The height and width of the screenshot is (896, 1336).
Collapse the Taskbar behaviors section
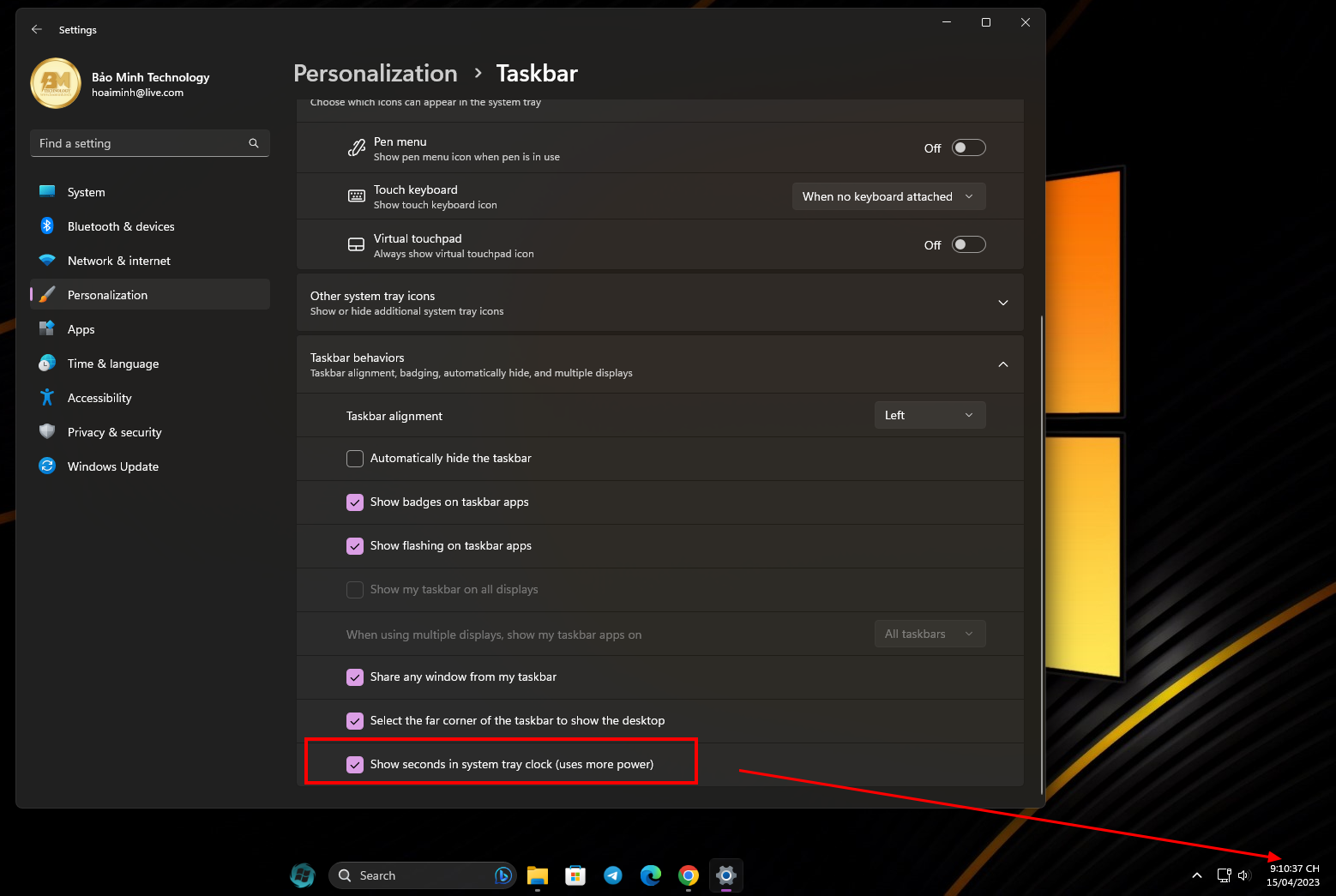click(660, 364)
